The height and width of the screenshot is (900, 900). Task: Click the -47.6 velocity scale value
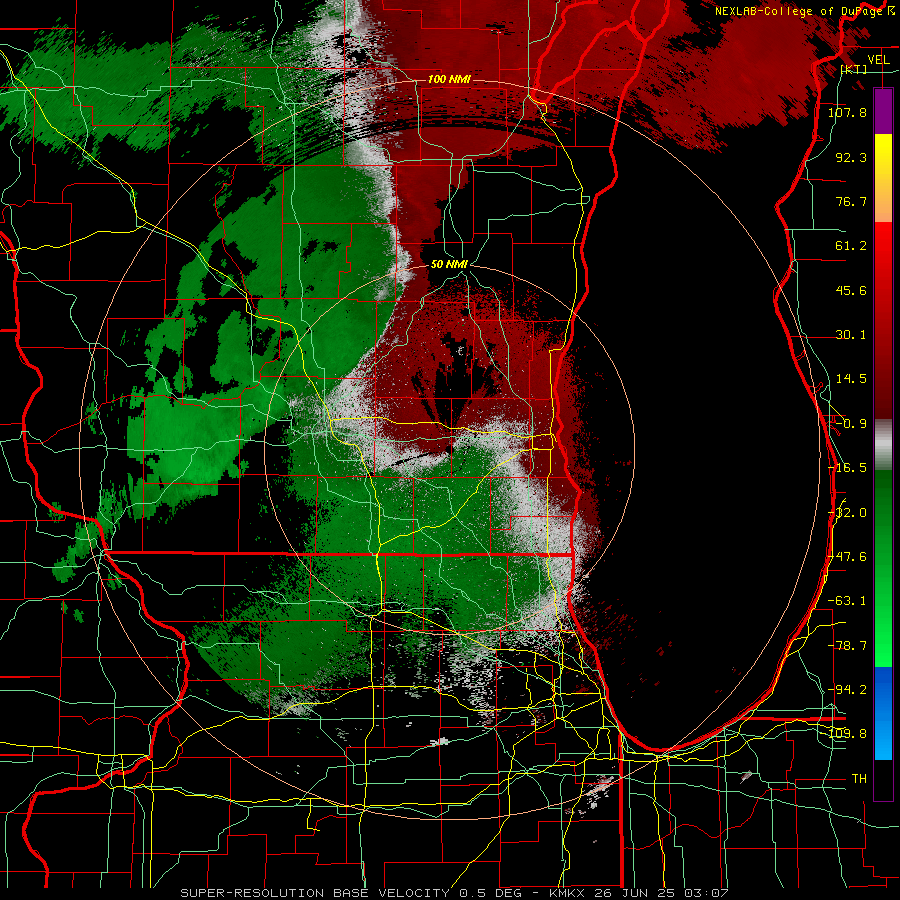tap(847, 557)
